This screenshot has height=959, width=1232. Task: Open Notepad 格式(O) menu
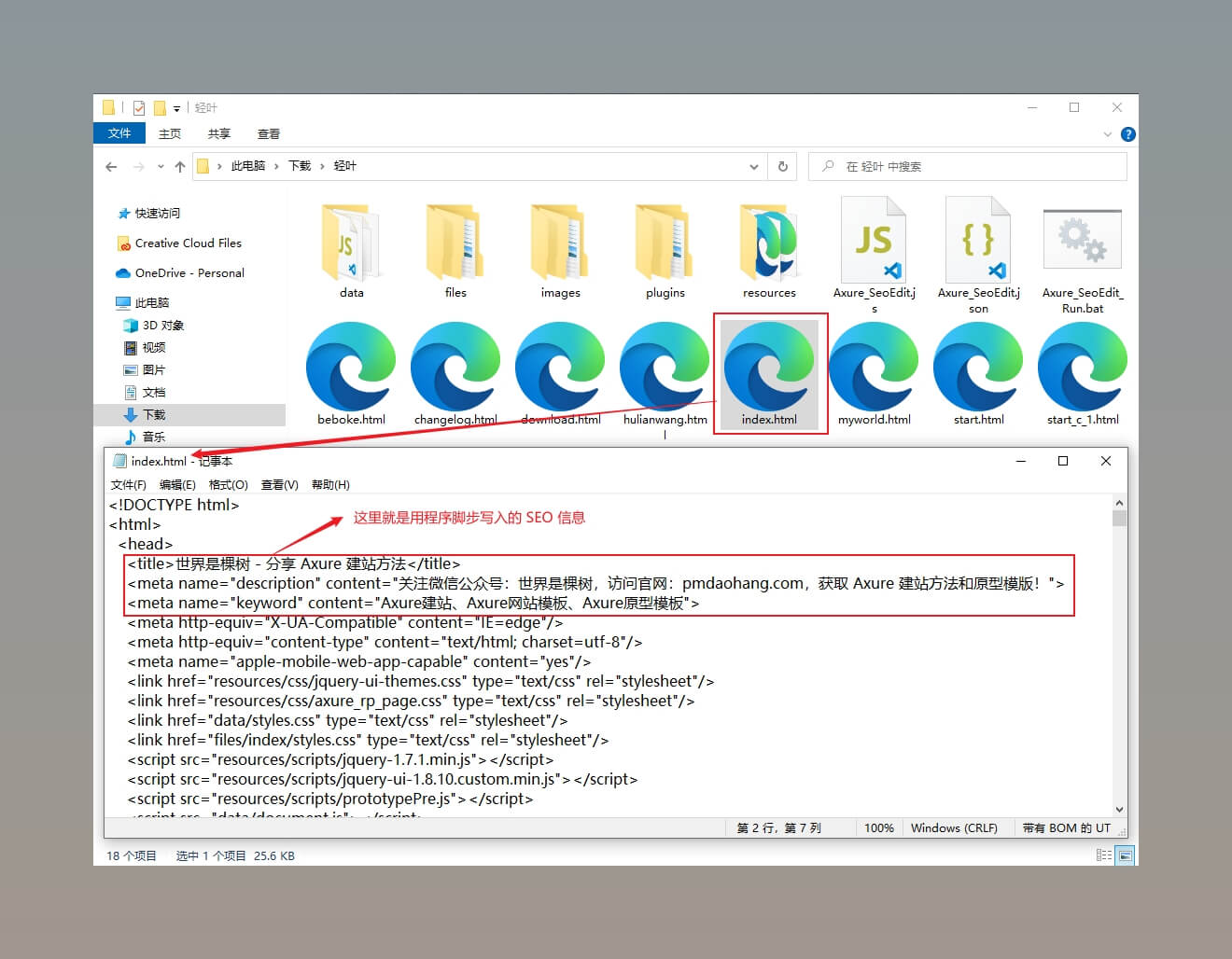228,484
